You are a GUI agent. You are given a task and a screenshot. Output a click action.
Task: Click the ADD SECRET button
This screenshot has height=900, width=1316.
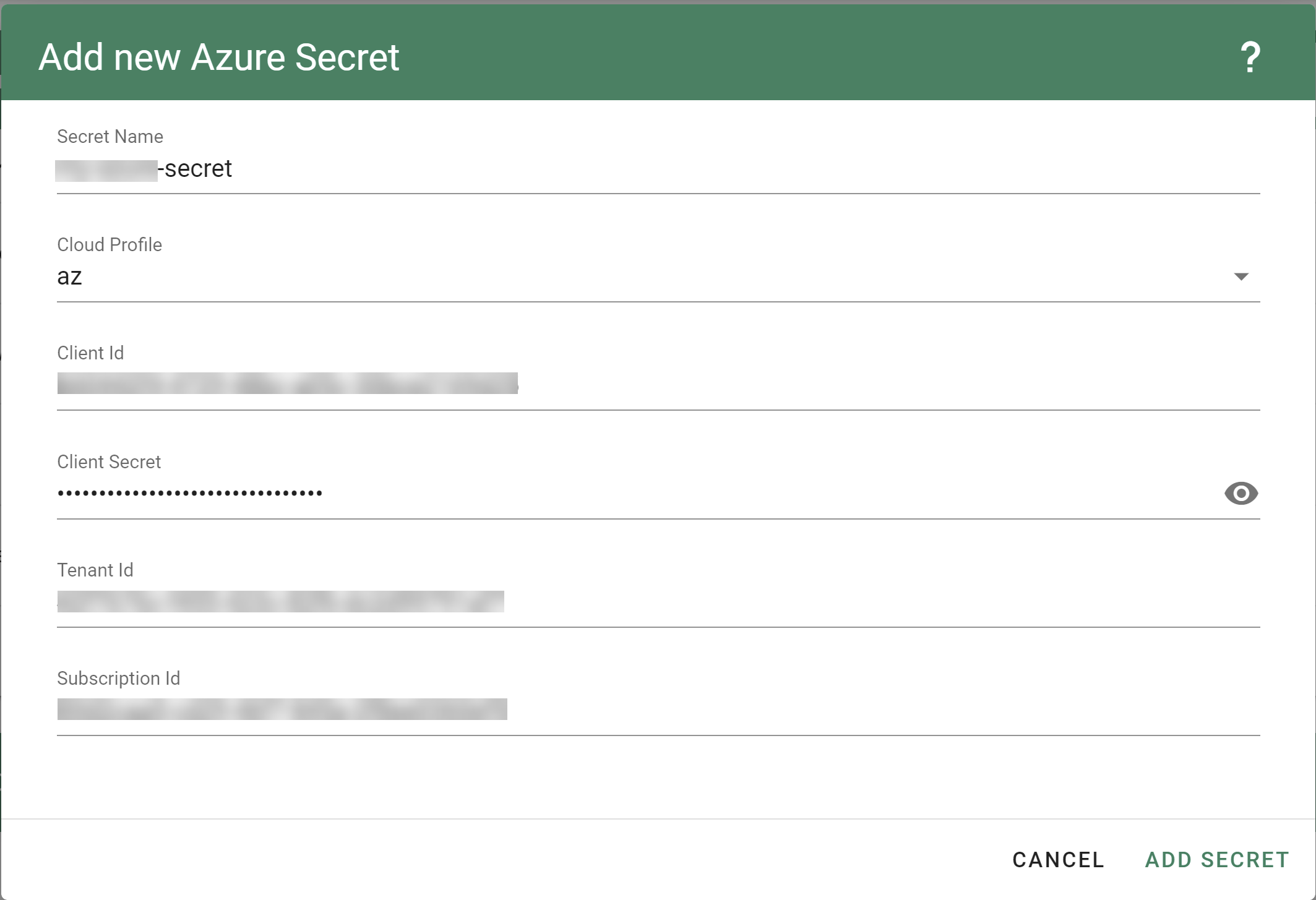pyautogui.click(x=1216, y=859)
